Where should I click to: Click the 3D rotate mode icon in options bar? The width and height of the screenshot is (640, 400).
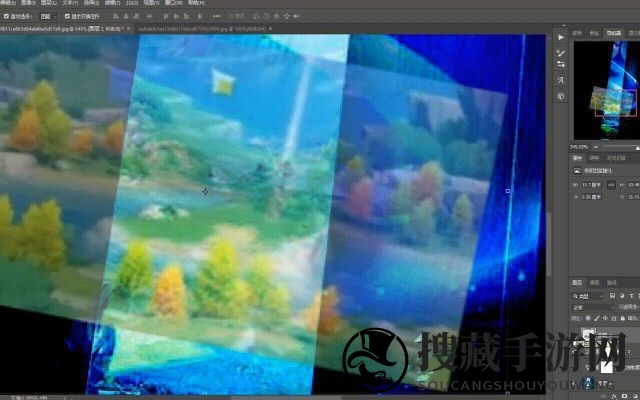click(x=256, y=16)
